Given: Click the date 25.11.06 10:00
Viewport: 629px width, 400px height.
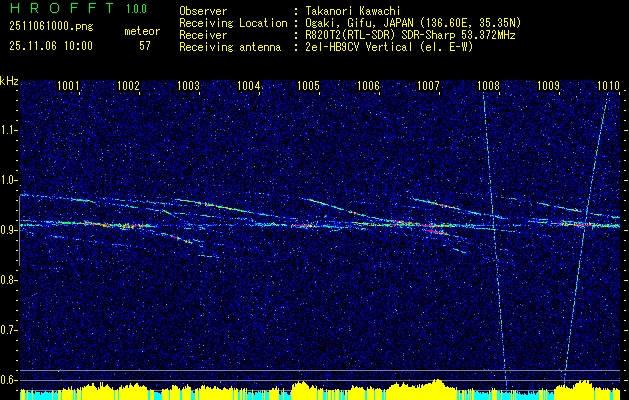Looking at the screenshot, I should coord(51,45).
